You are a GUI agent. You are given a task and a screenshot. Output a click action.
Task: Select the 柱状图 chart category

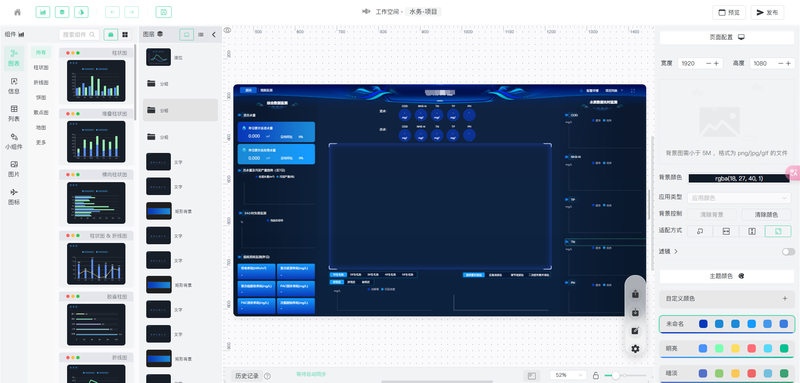[41, 67]
